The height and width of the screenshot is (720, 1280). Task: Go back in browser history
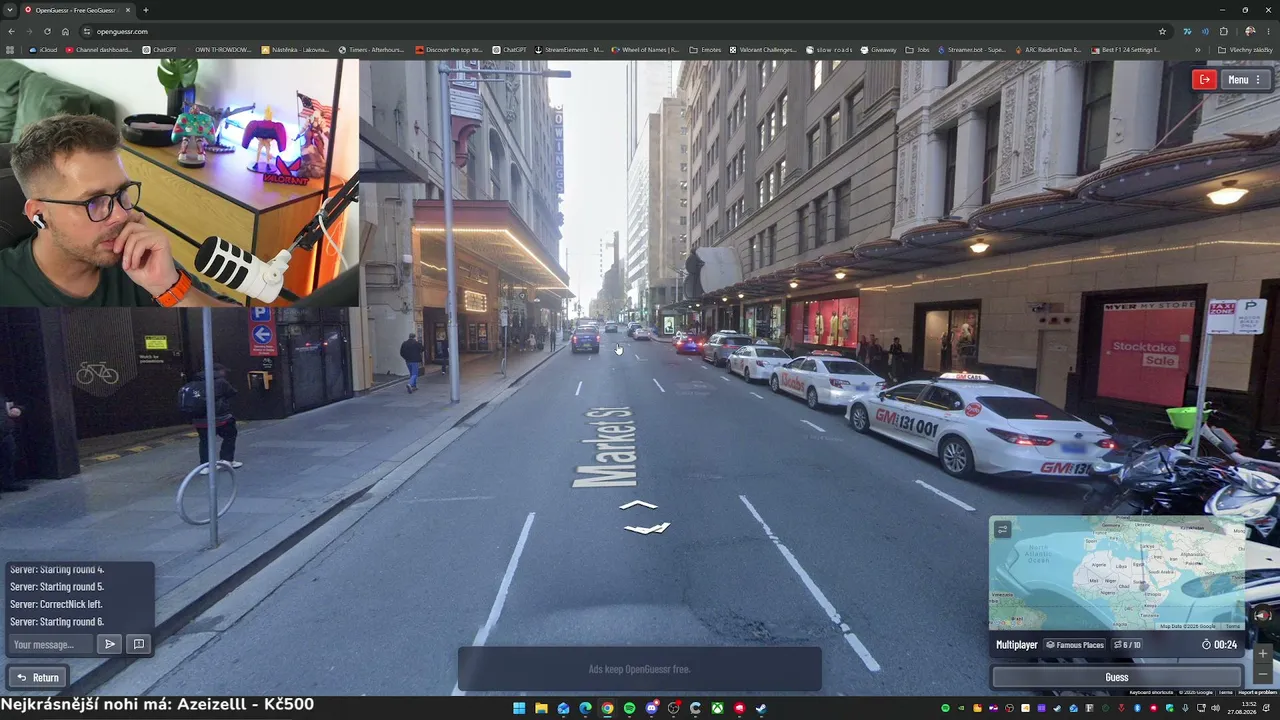tap(10, 31)
